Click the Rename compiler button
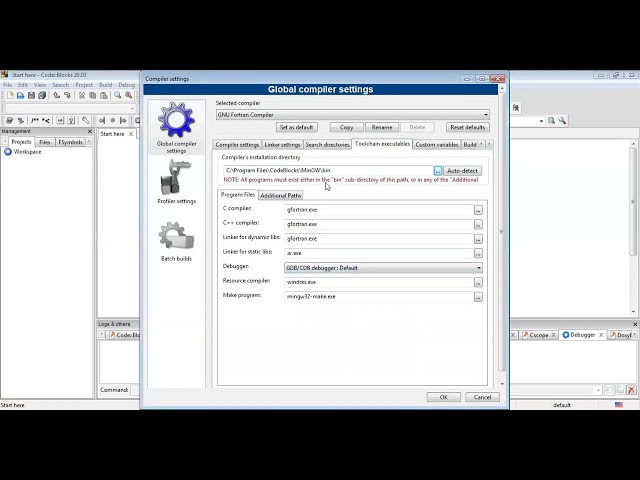The height and width of the screenshot is (480, 640). coord(382,127)
